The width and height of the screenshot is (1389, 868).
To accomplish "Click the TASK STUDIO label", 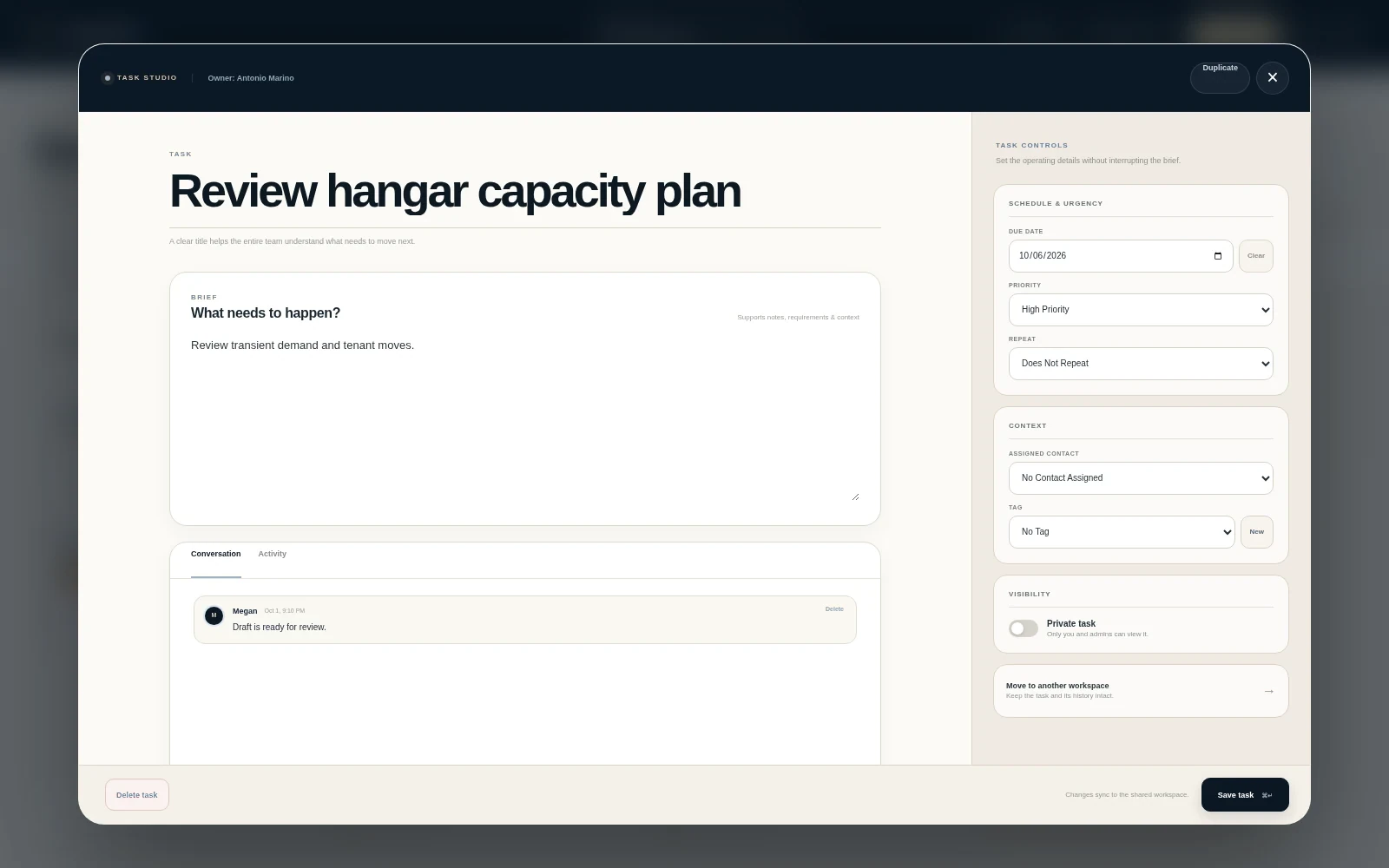I will point(147,78).
